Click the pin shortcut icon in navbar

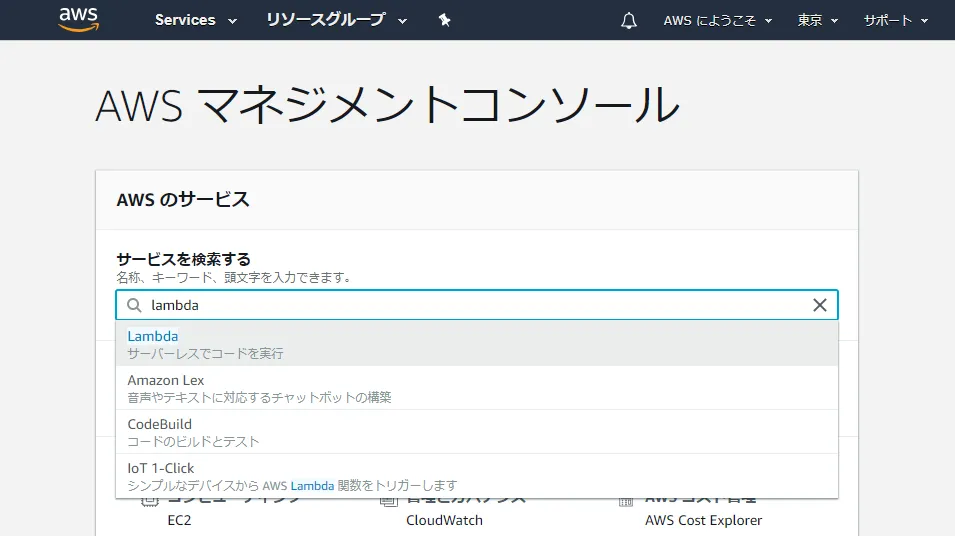[445, 20]
